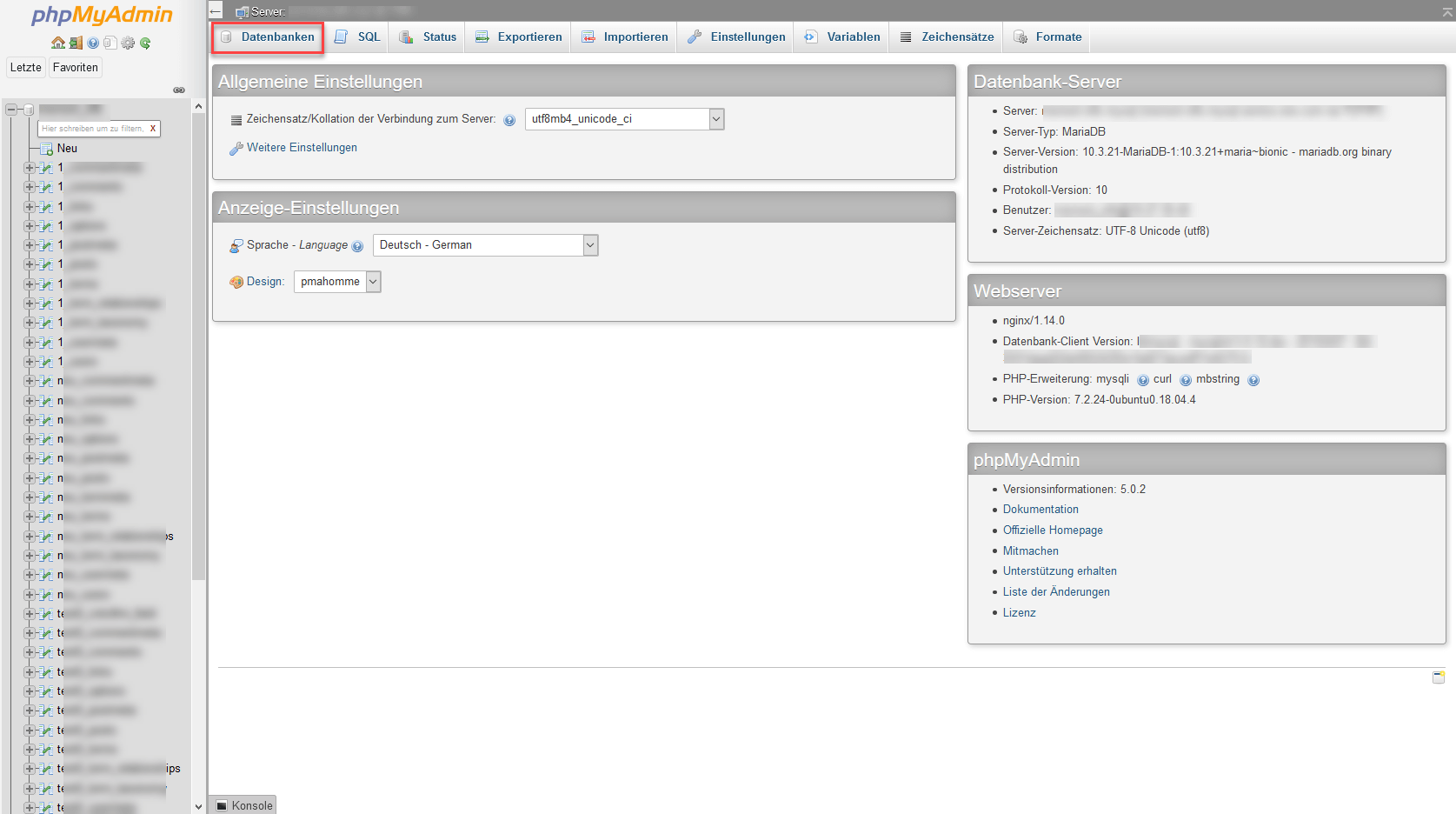
Task: Open help for Zeichensatz/Kollation setting
Action: pyautogui.click(x=509, y=120)
